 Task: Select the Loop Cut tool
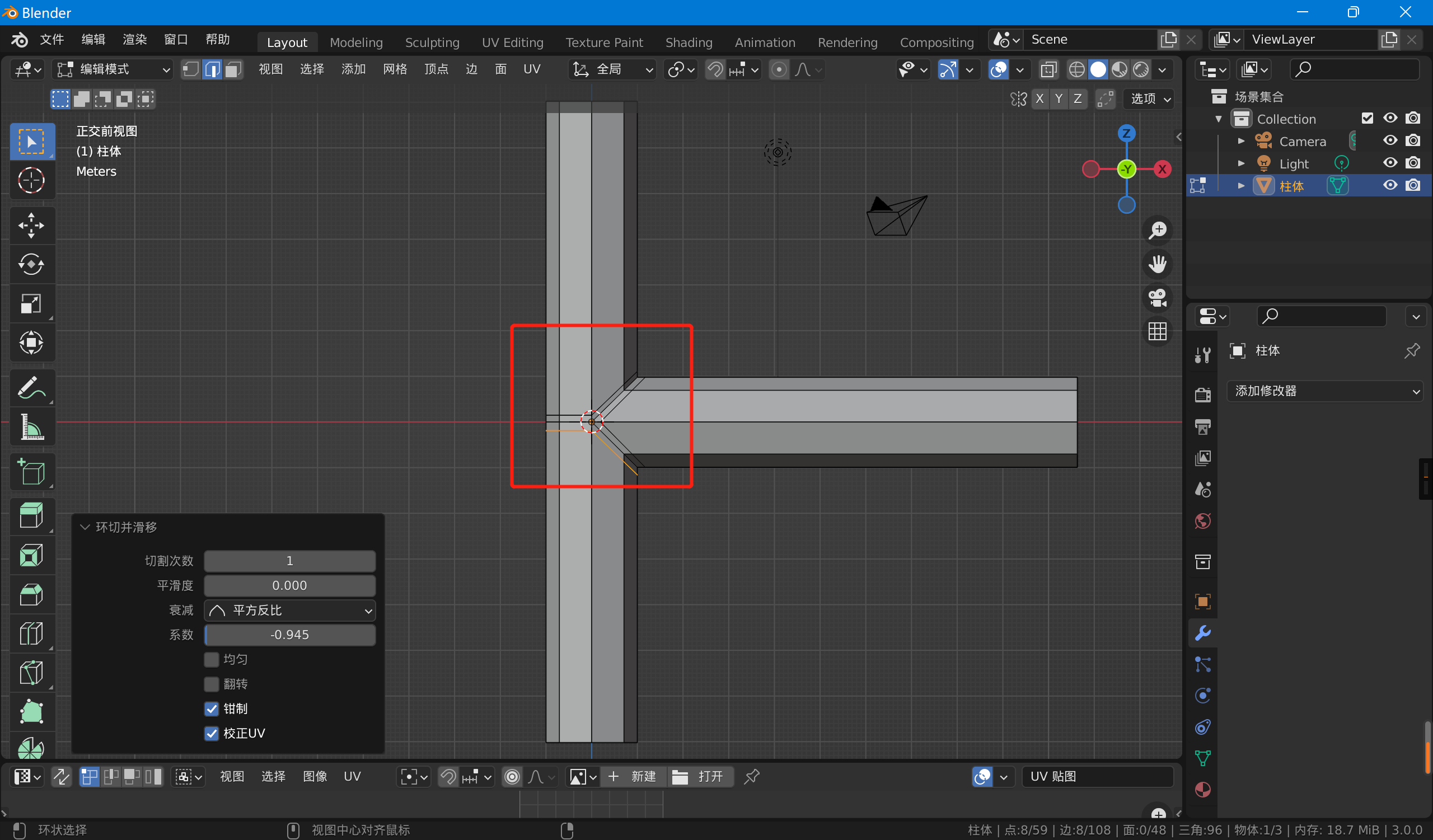pos(32,633)
